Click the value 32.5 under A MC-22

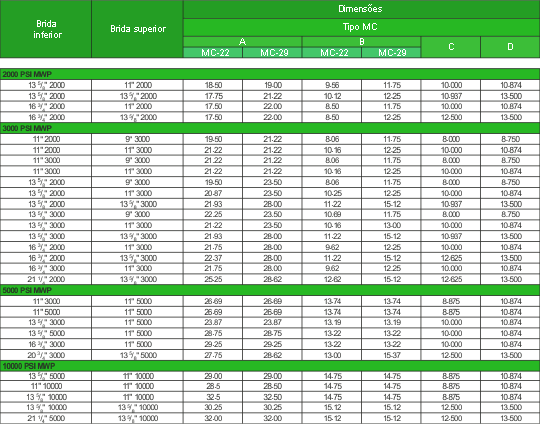click(213, 397)
